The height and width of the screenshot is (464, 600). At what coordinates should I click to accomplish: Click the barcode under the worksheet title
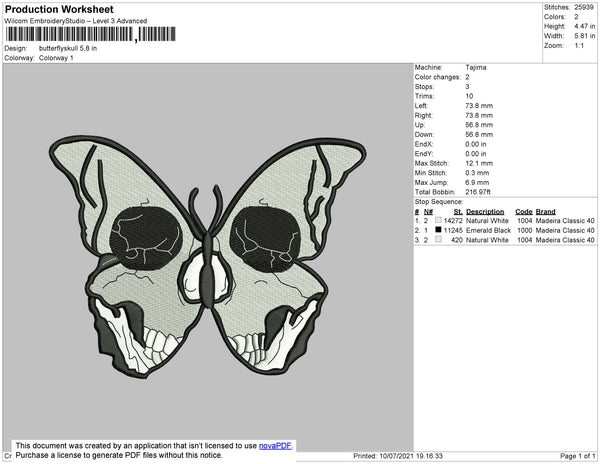click(91, 34)
